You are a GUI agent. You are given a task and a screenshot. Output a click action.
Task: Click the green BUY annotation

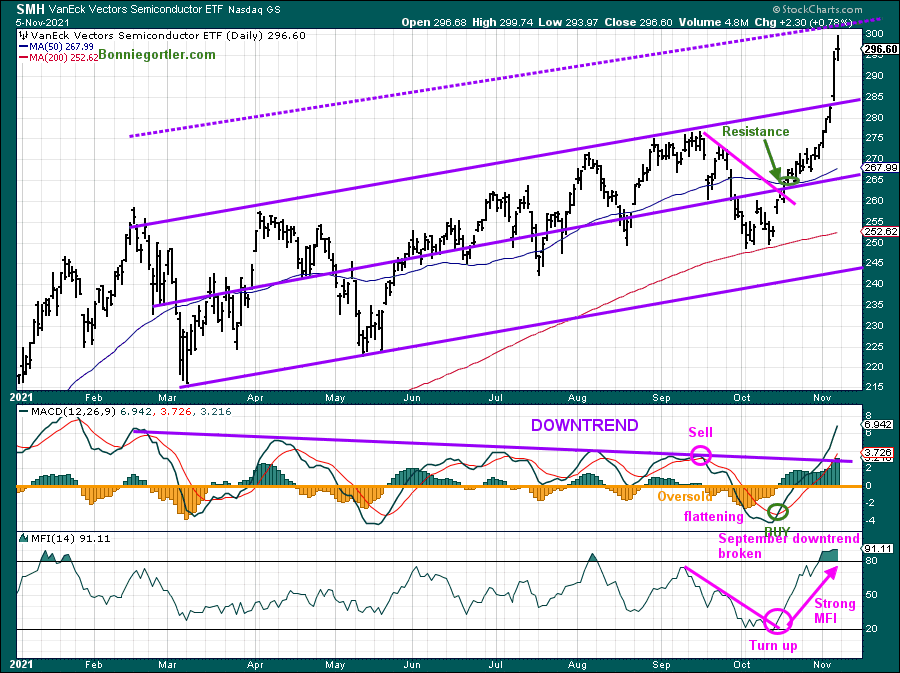pyautogui.click(x=777, y=531)
